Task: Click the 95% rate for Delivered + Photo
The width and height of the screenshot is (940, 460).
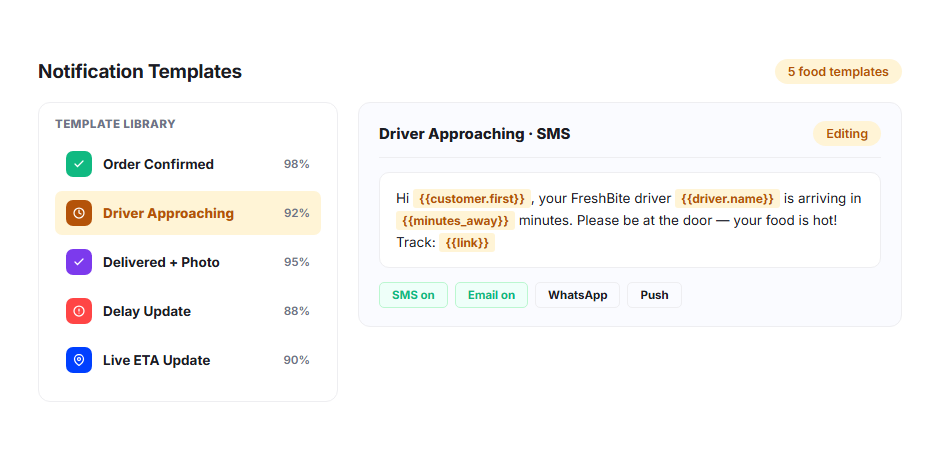Action: click(x=297, y=262)
